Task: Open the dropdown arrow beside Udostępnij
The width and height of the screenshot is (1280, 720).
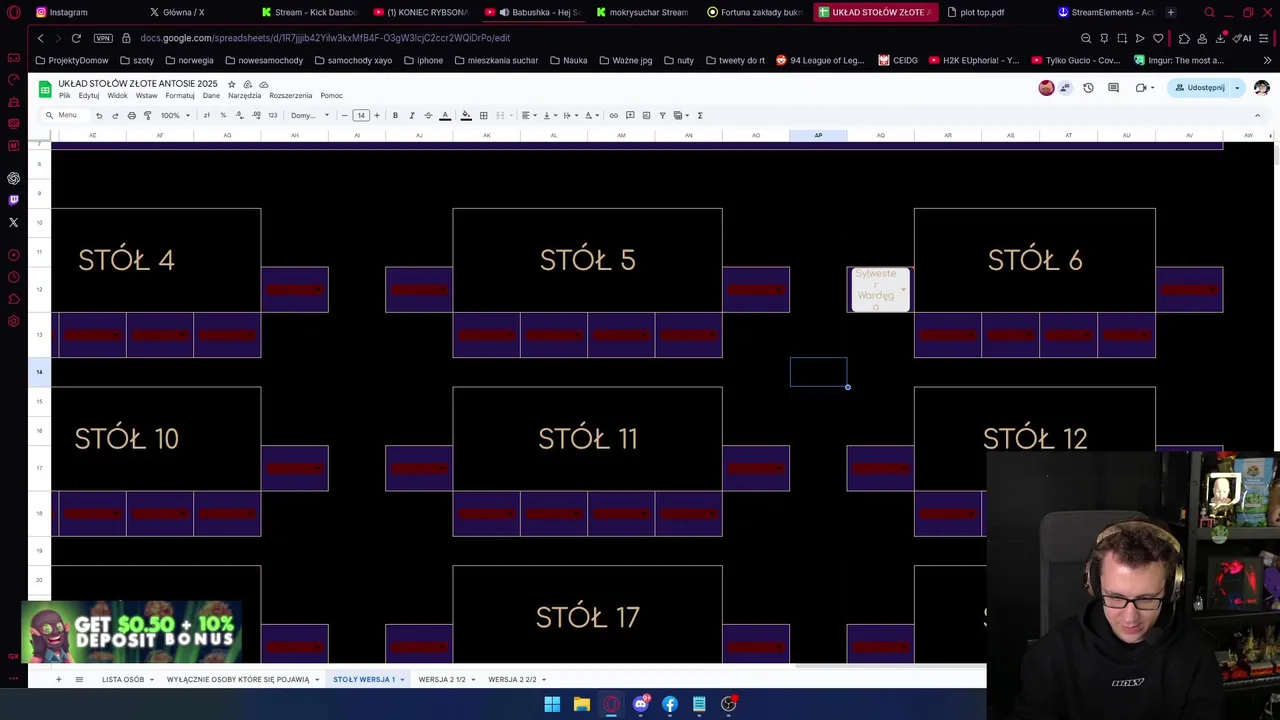Action: (x=1237, y=88)
